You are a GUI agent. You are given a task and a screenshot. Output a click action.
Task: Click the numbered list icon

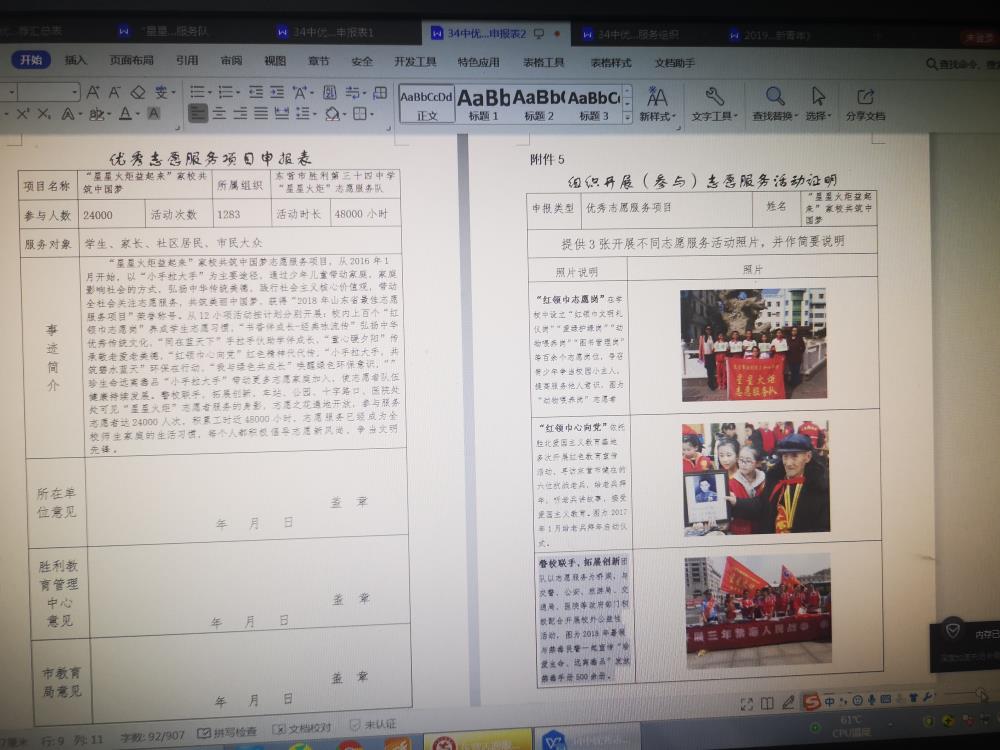tap(225, 92)
